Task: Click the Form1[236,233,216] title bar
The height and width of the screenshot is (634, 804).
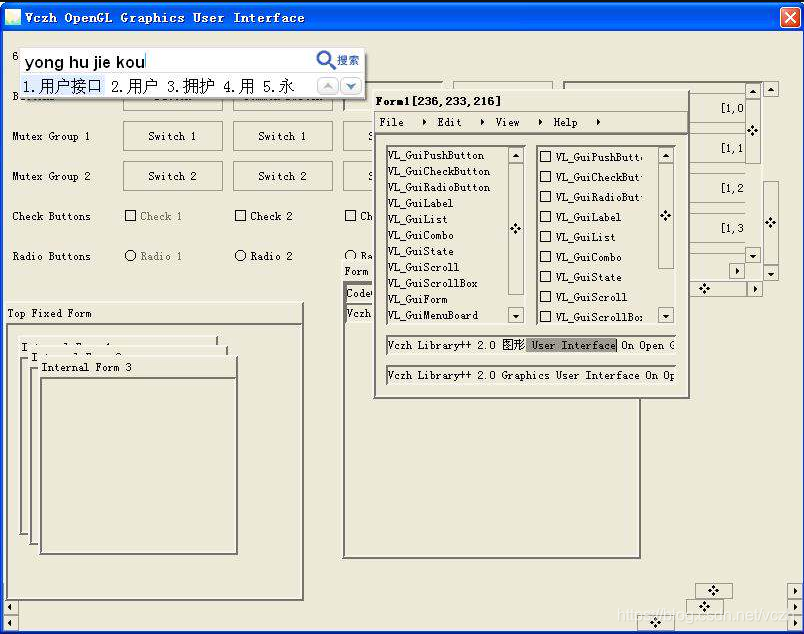Action: tap(531, 101)
